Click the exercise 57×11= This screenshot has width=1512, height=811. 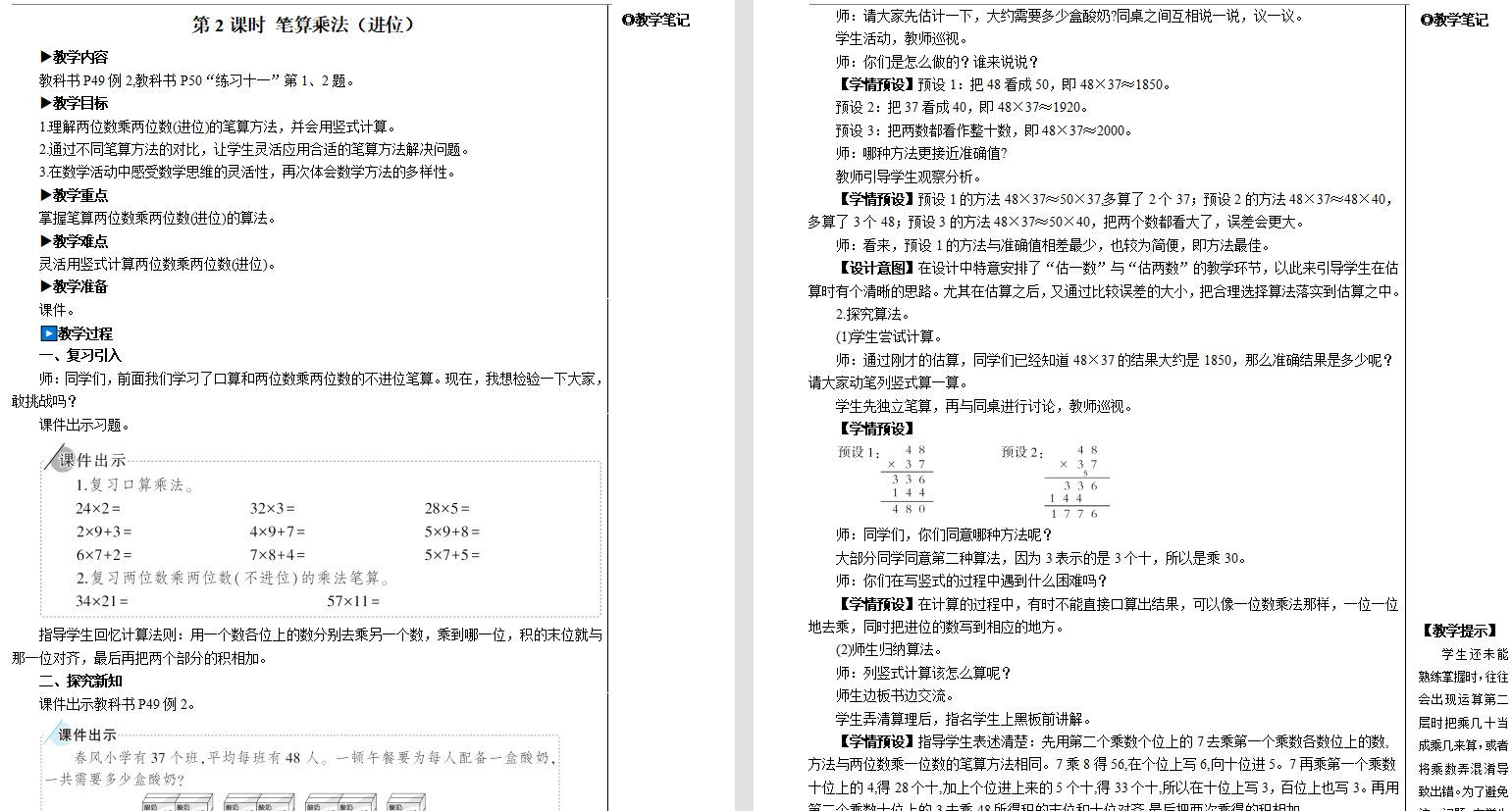pyautogui.click(x=354, y=601)
